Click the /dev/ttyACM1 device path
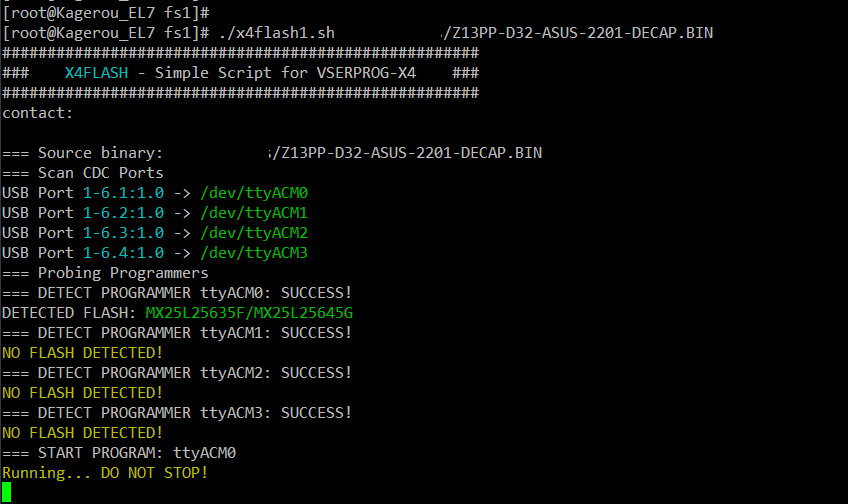The width and height of the screenshot is (848, 504). [254, 213]
